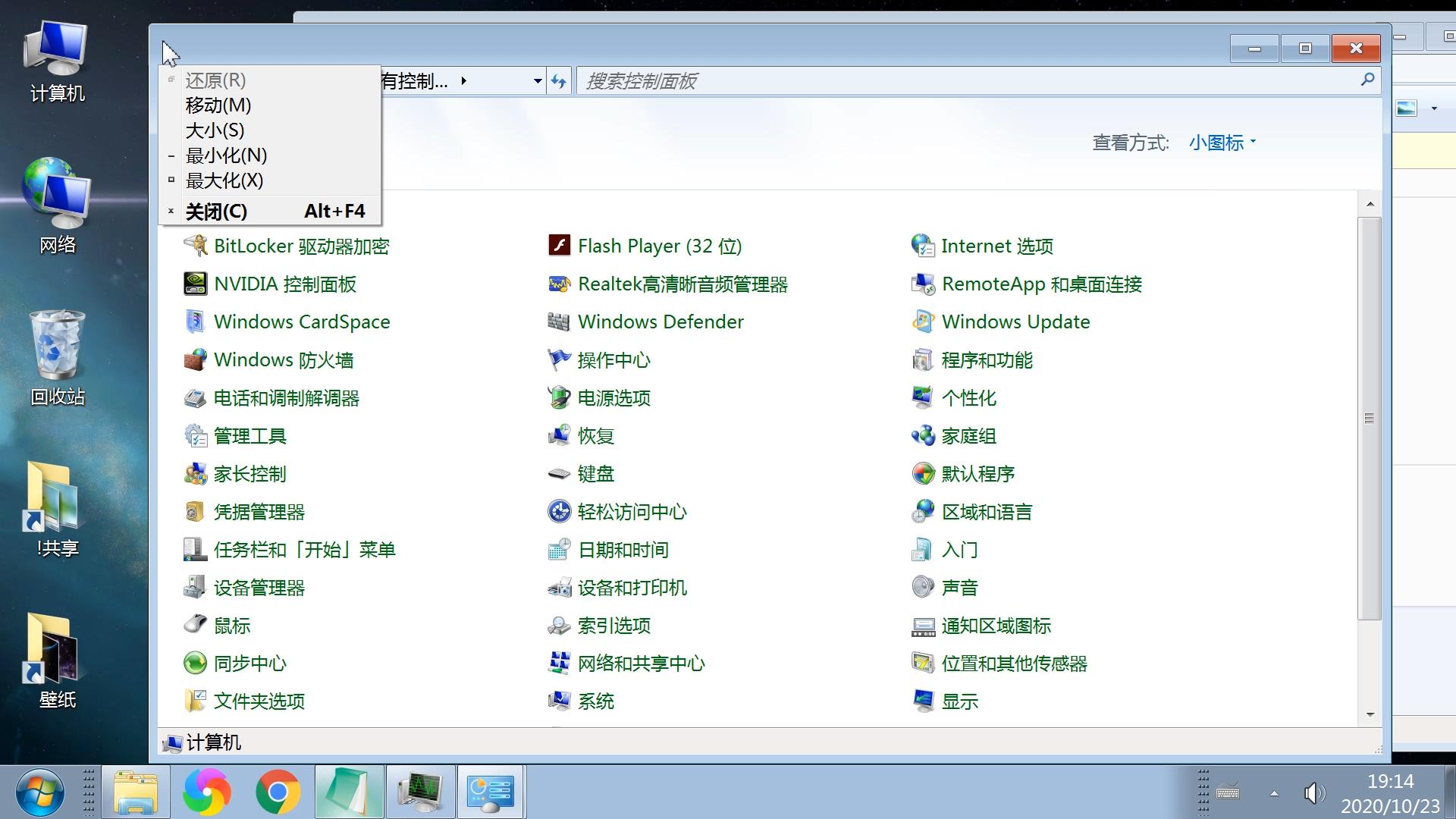1456x819 pixels.
Task: Click inside the 搜索控制面板 search field
Action: click(x=834, y=80)
